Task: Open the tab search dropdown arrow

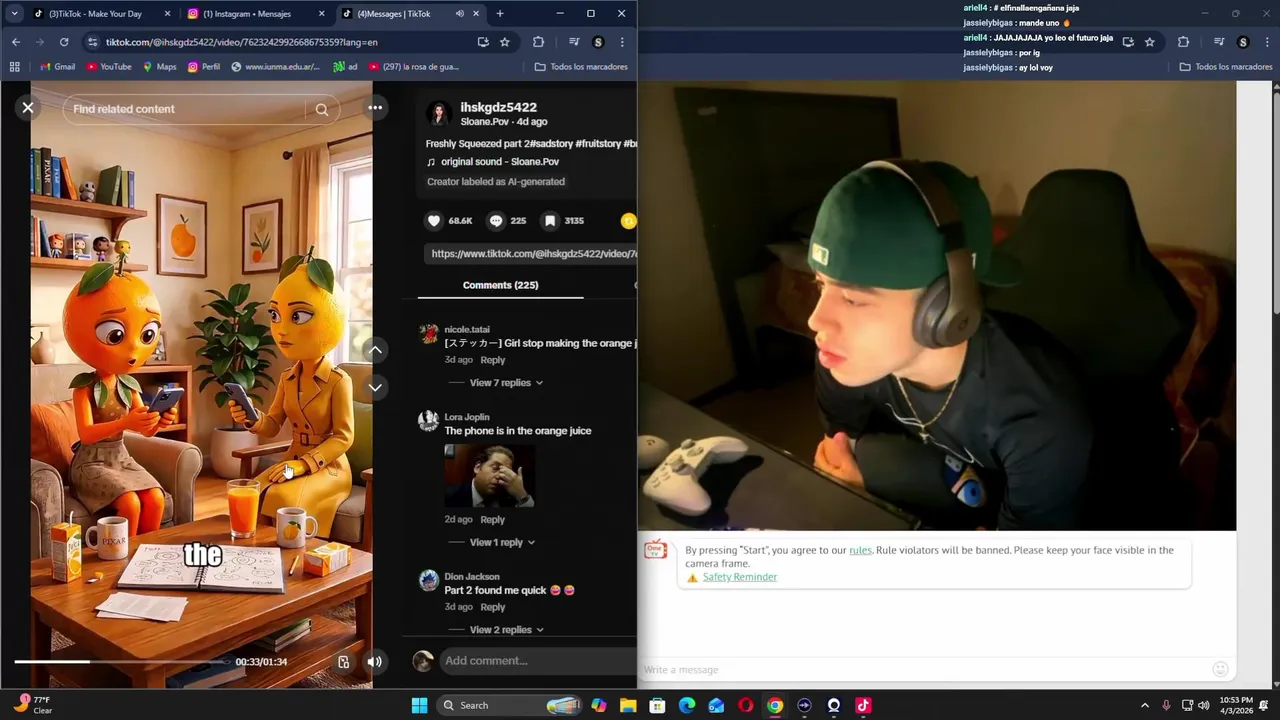Action: point(14,14)
